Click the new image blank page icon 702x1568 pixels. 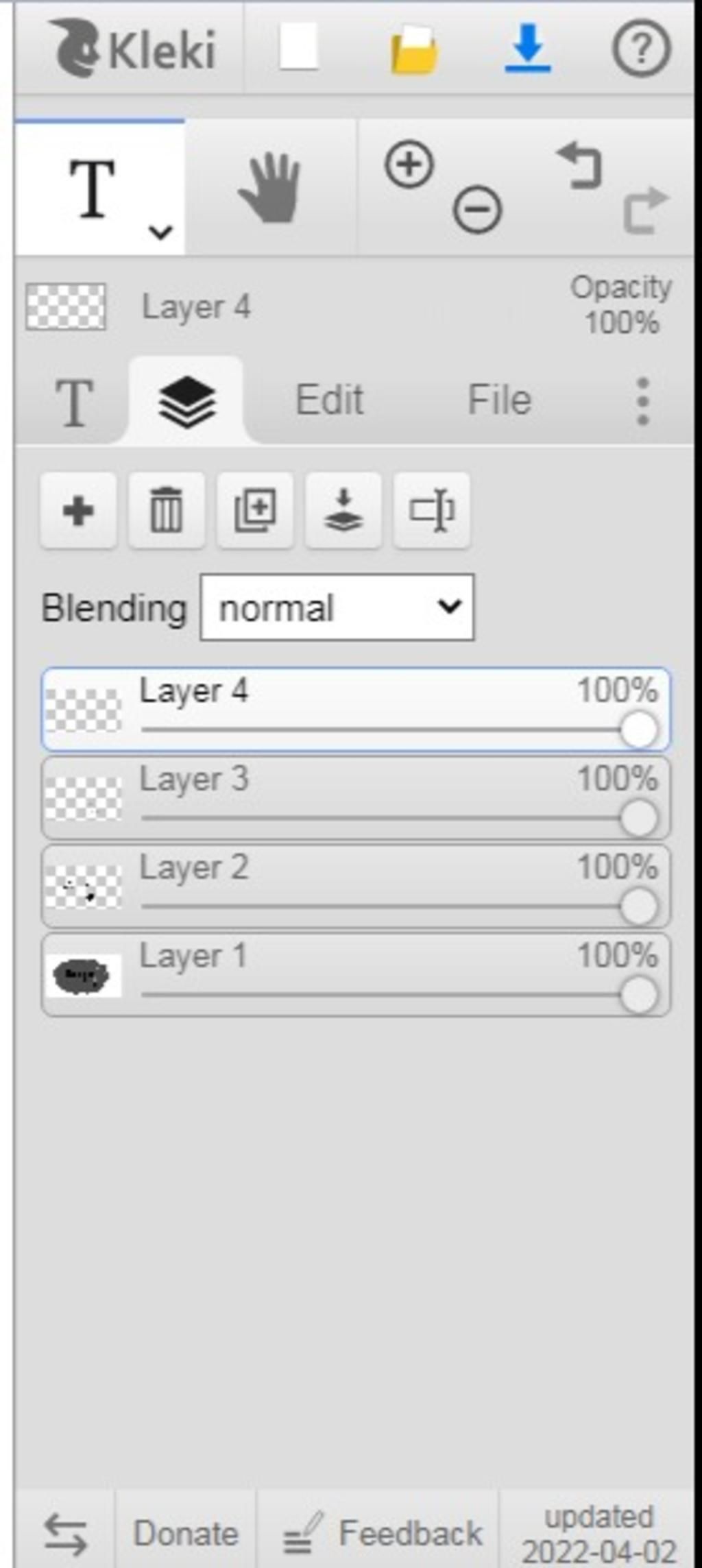[299, 47]
